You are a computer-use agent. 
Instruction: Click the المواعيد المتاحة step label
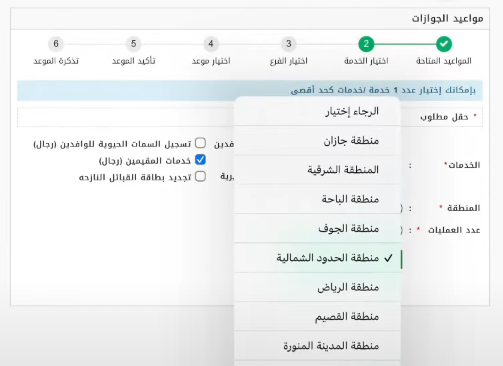pos(444,61)
